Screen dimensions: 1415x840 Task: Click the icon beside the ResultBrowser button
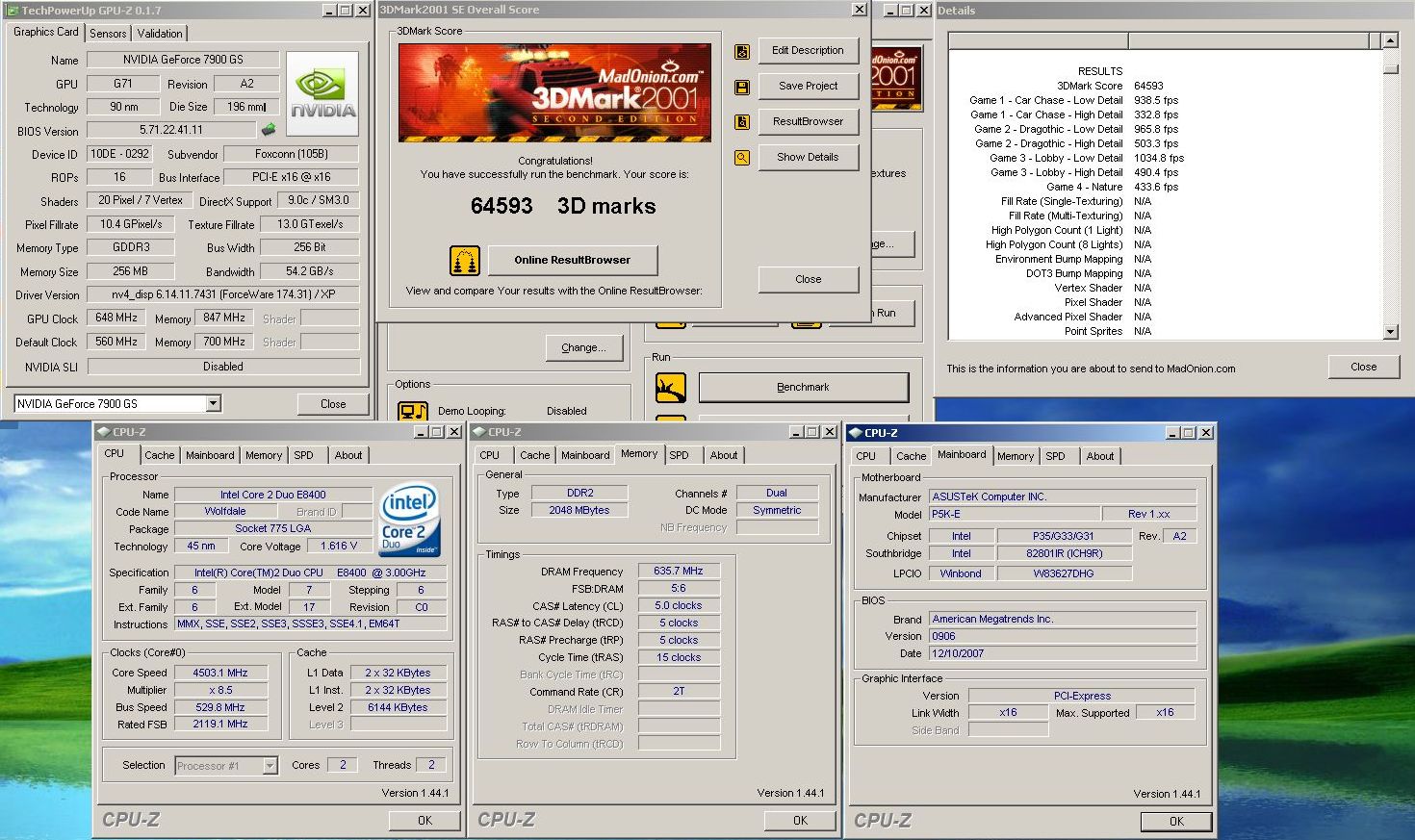(742, 122)
